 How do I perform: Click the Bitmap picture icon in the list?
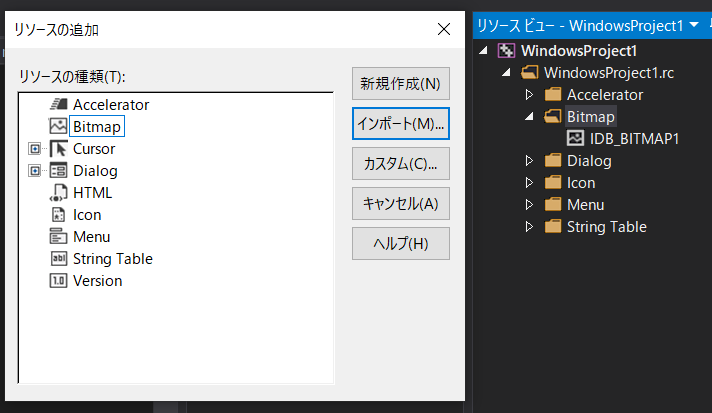[x=58, y=126]
